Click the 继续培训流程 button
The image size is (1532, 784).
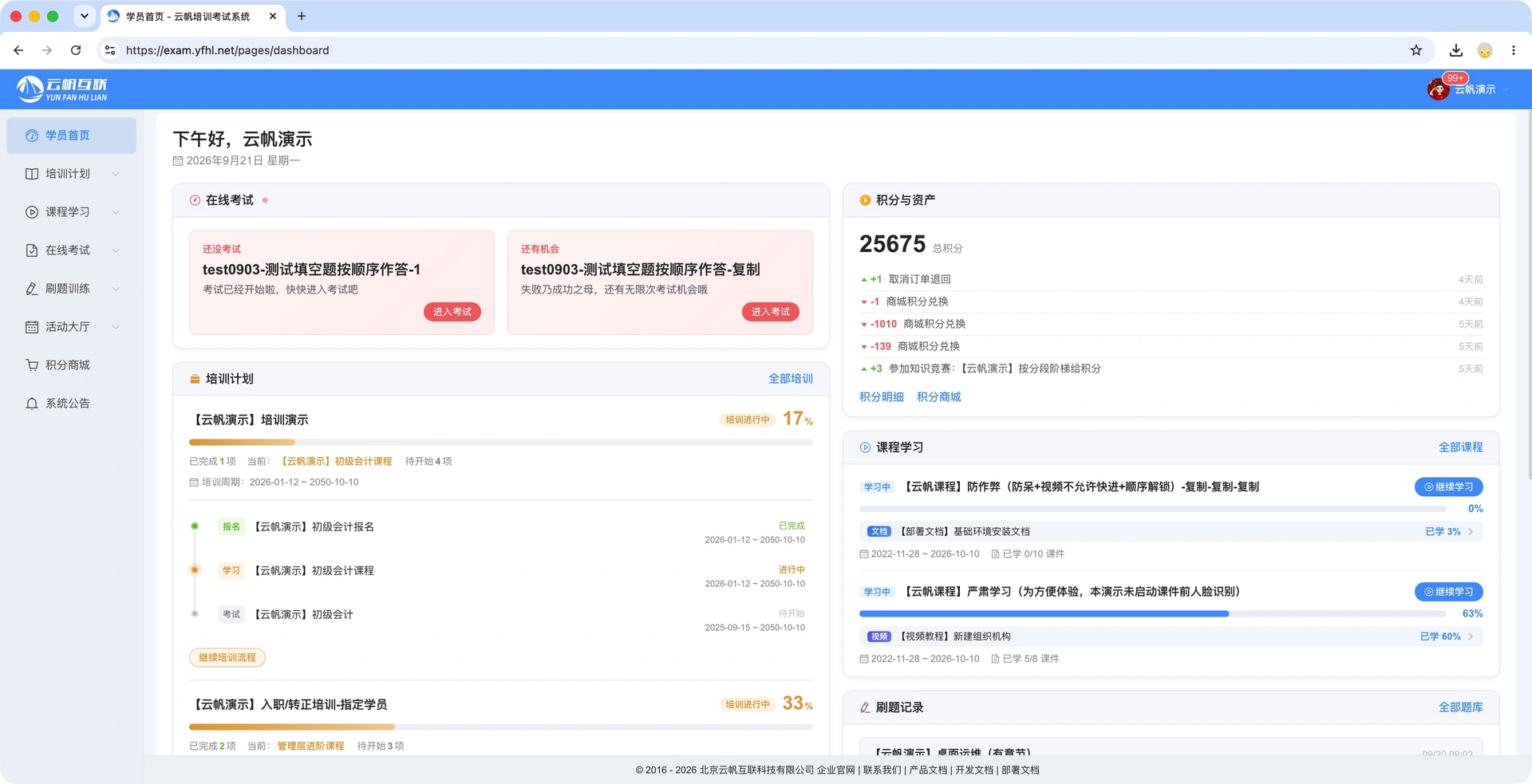(227, 657)
